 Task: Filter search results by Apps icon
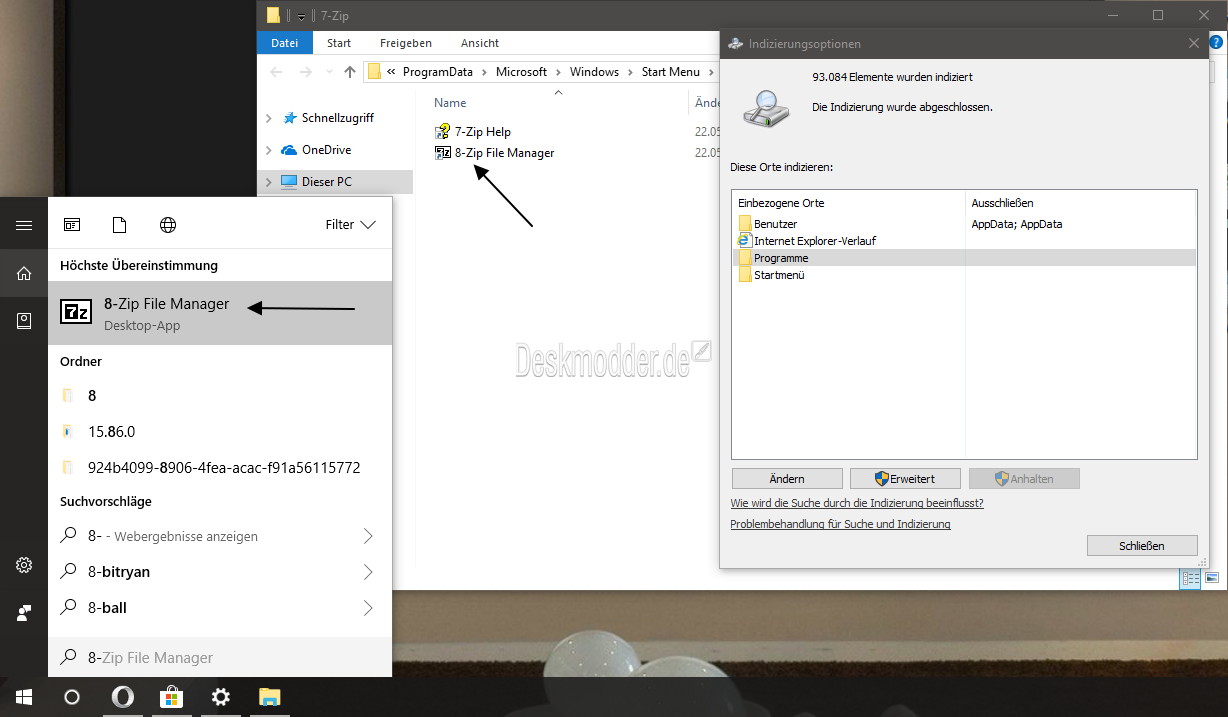tap(72, 225)
